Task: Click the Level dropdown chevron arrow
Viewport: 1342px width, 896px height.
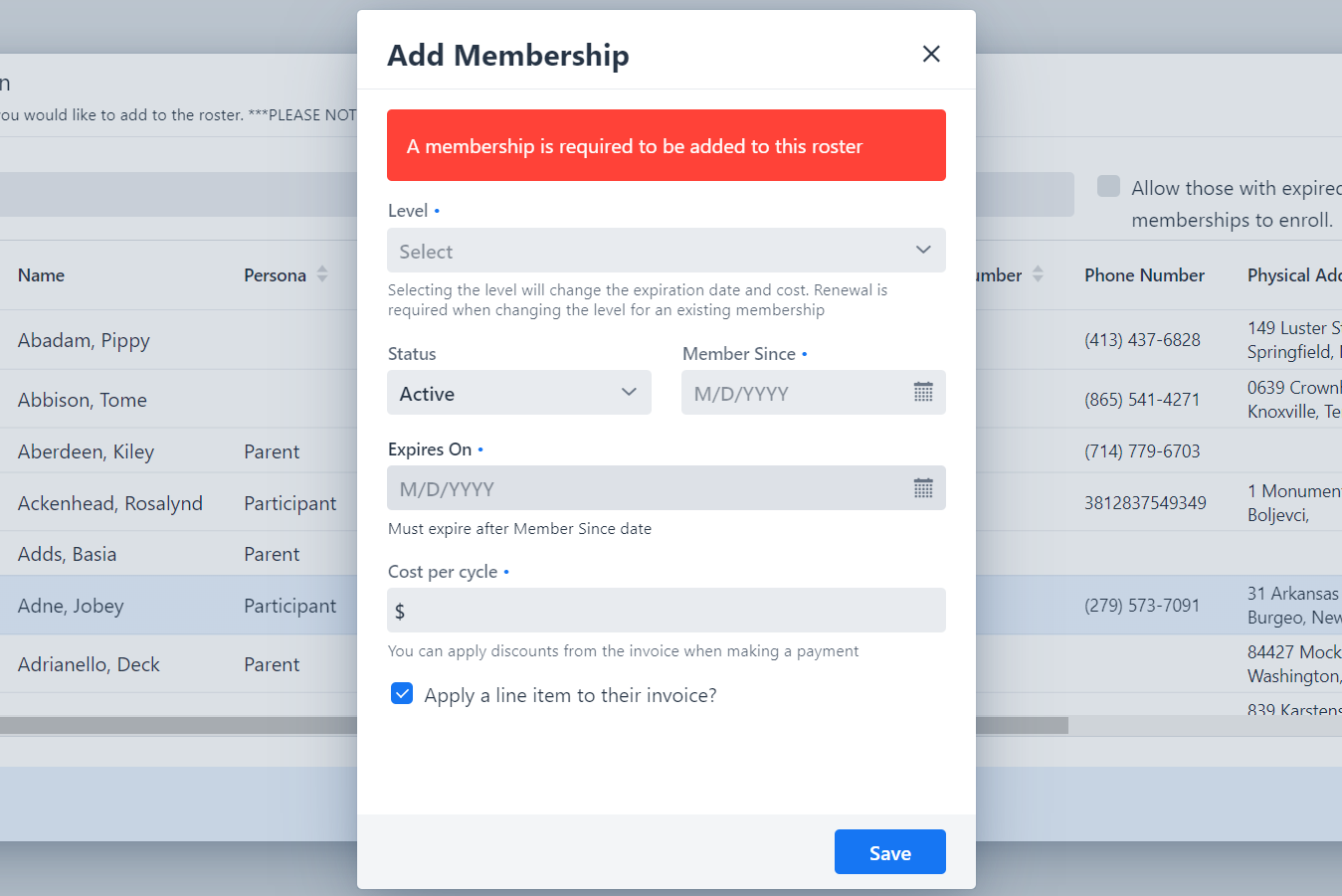Action: [923, 251]
